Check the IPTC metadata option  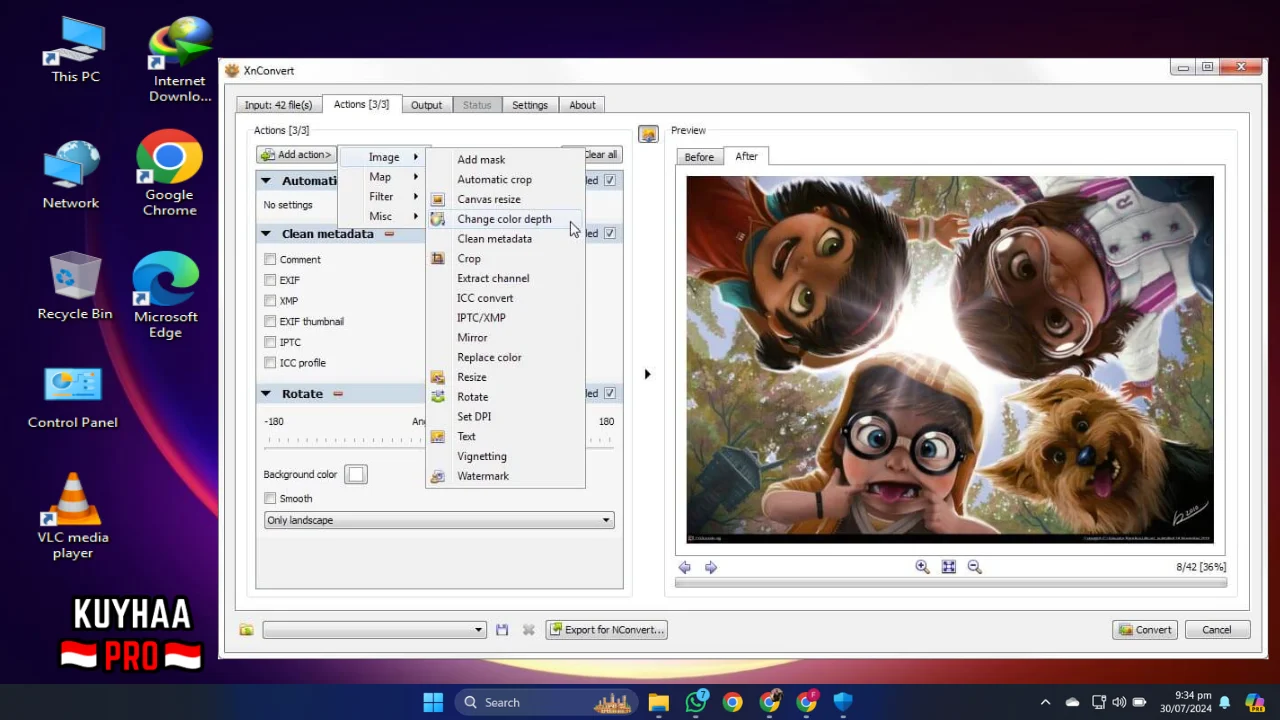click(270, 342)
